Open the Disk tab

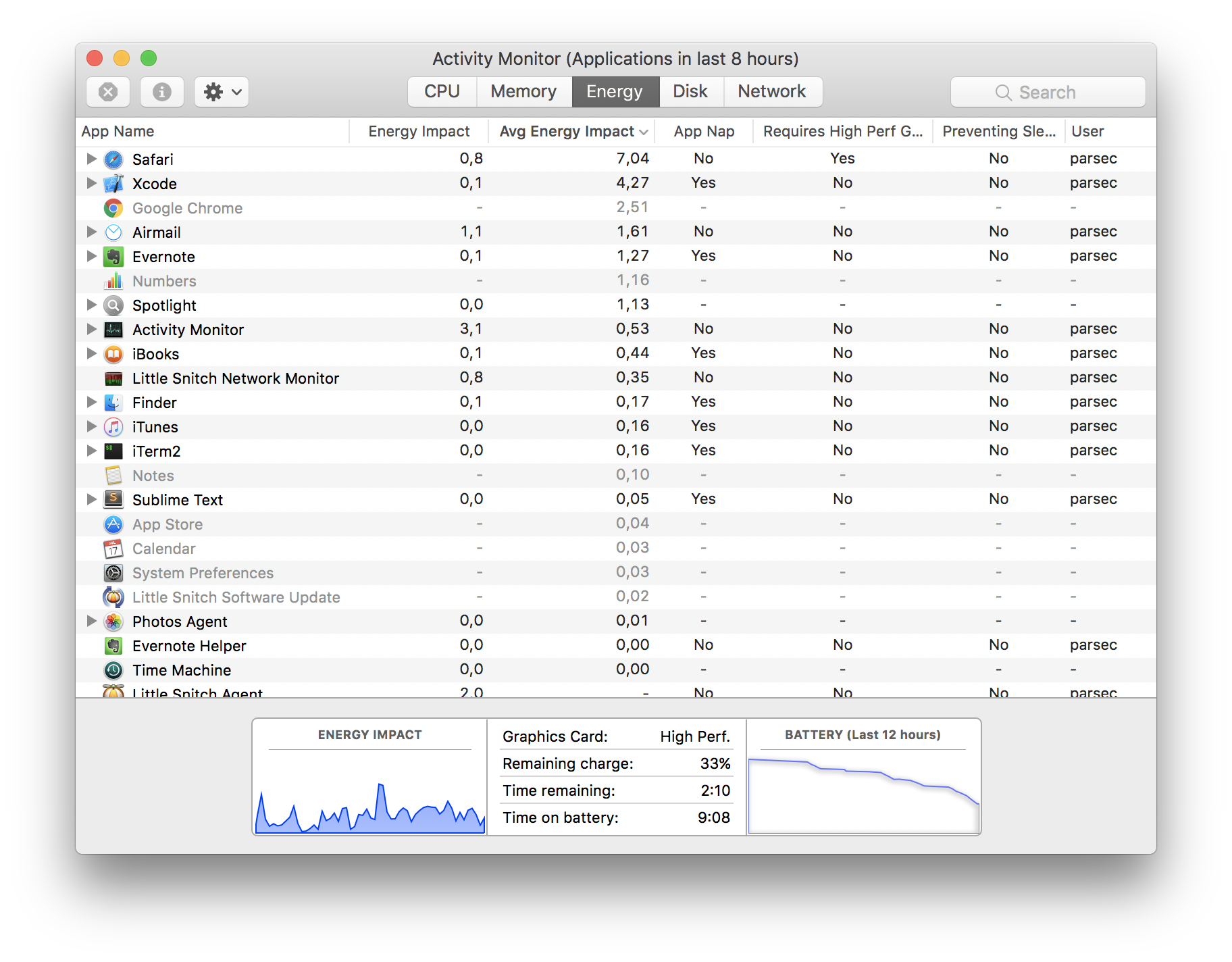(691, 92)
